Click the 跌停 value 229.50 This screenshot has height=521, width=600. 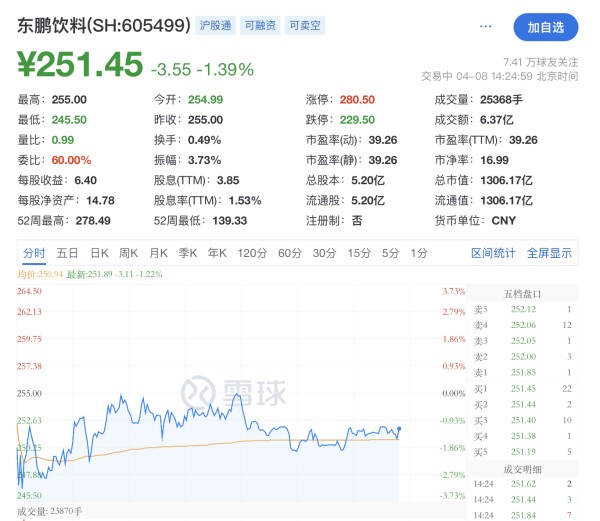[357, 120]
